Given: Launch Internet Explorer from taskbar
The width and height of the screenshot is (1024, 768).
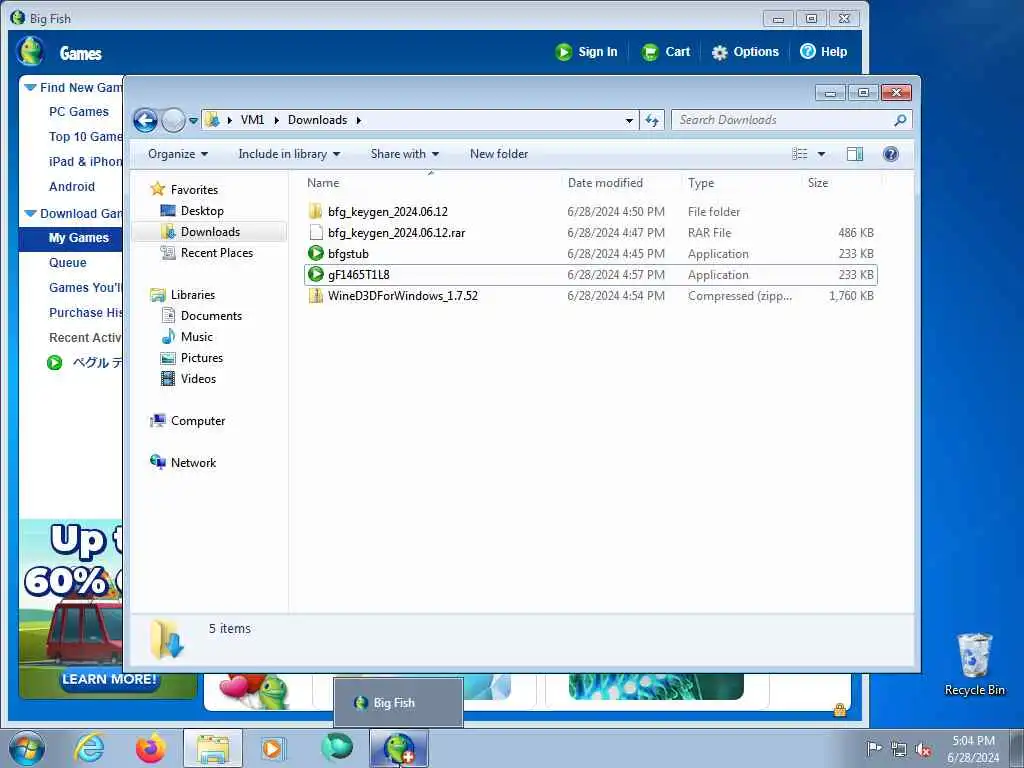Looking at the screenshot, I should (89, 748).
